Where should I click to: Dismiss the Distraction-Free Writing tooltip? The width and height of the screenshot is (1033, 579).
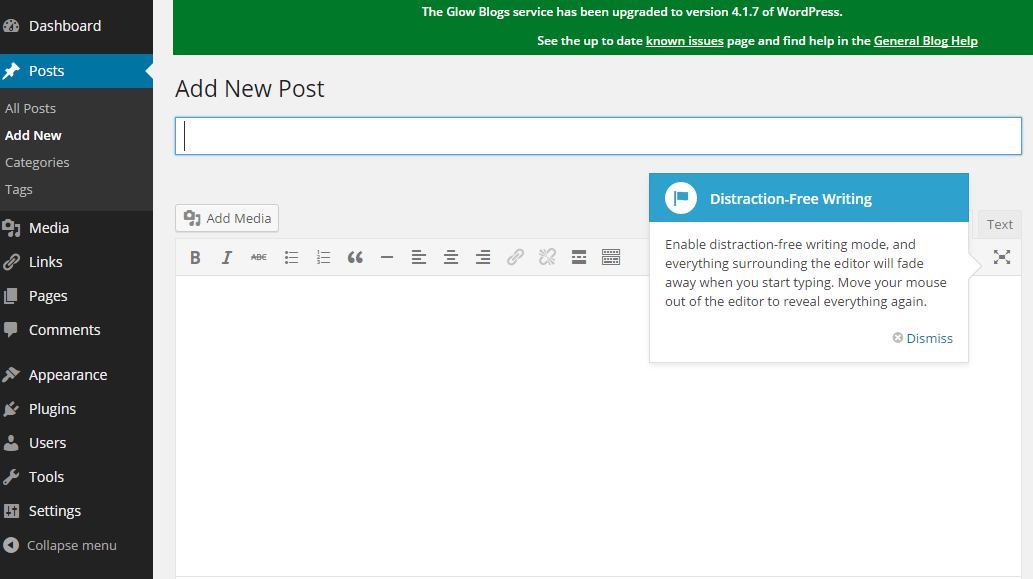point(923,338)
